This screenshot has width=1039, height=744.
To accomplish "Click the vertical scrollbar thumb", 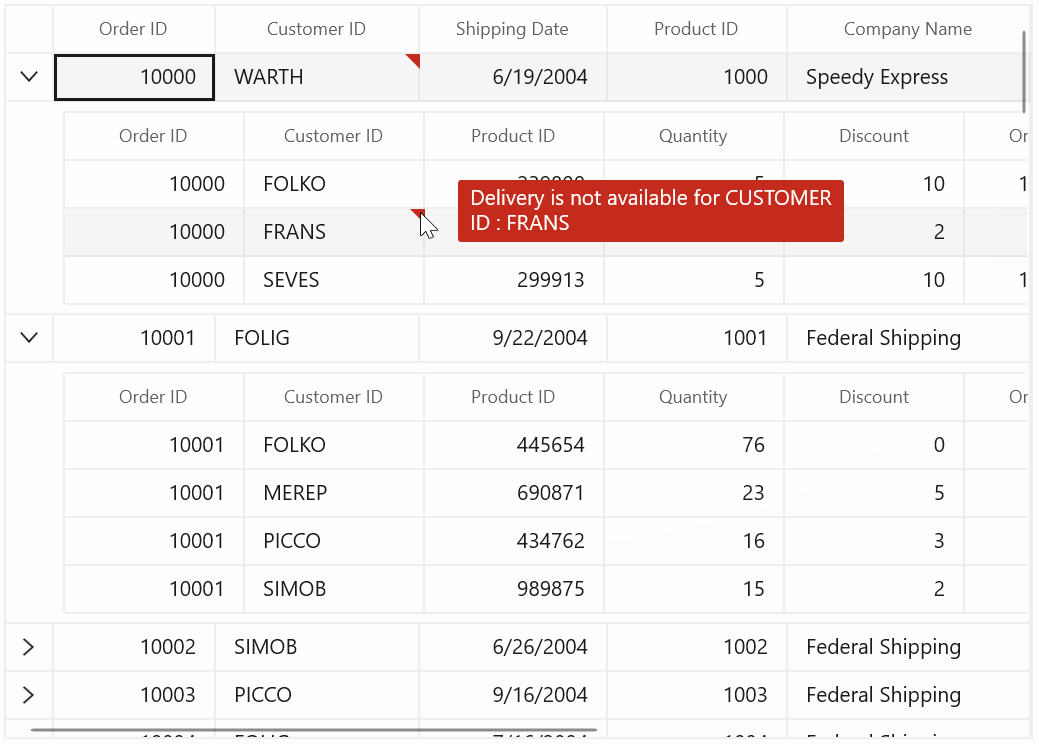I will click(1024, 72).
